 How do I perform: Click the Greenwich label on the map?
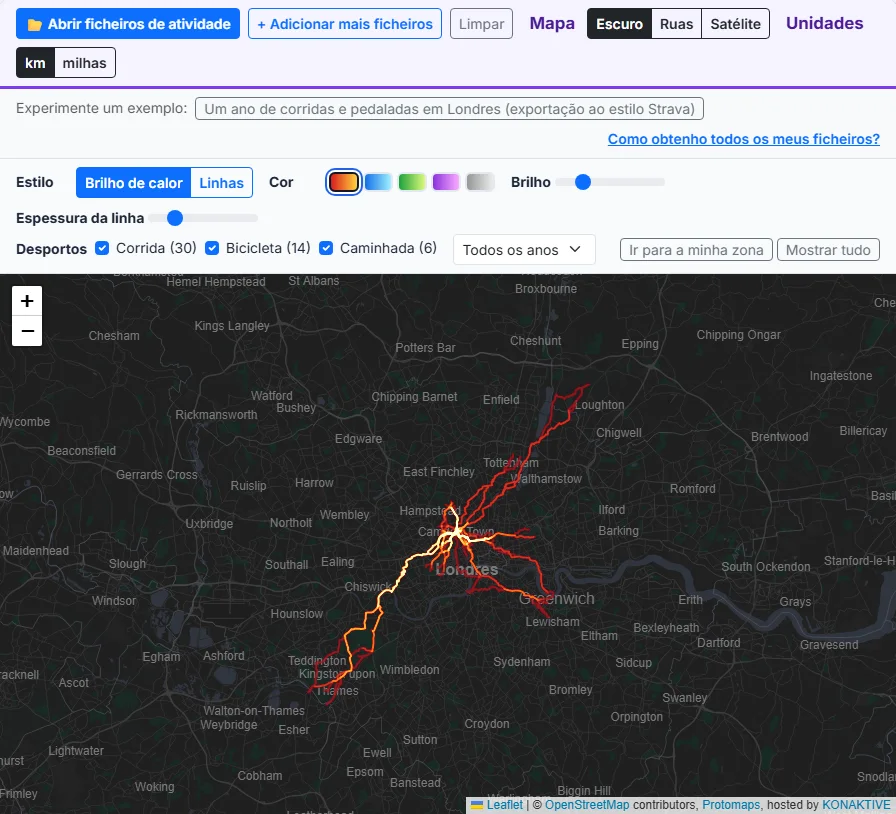[x=557, y=598]
